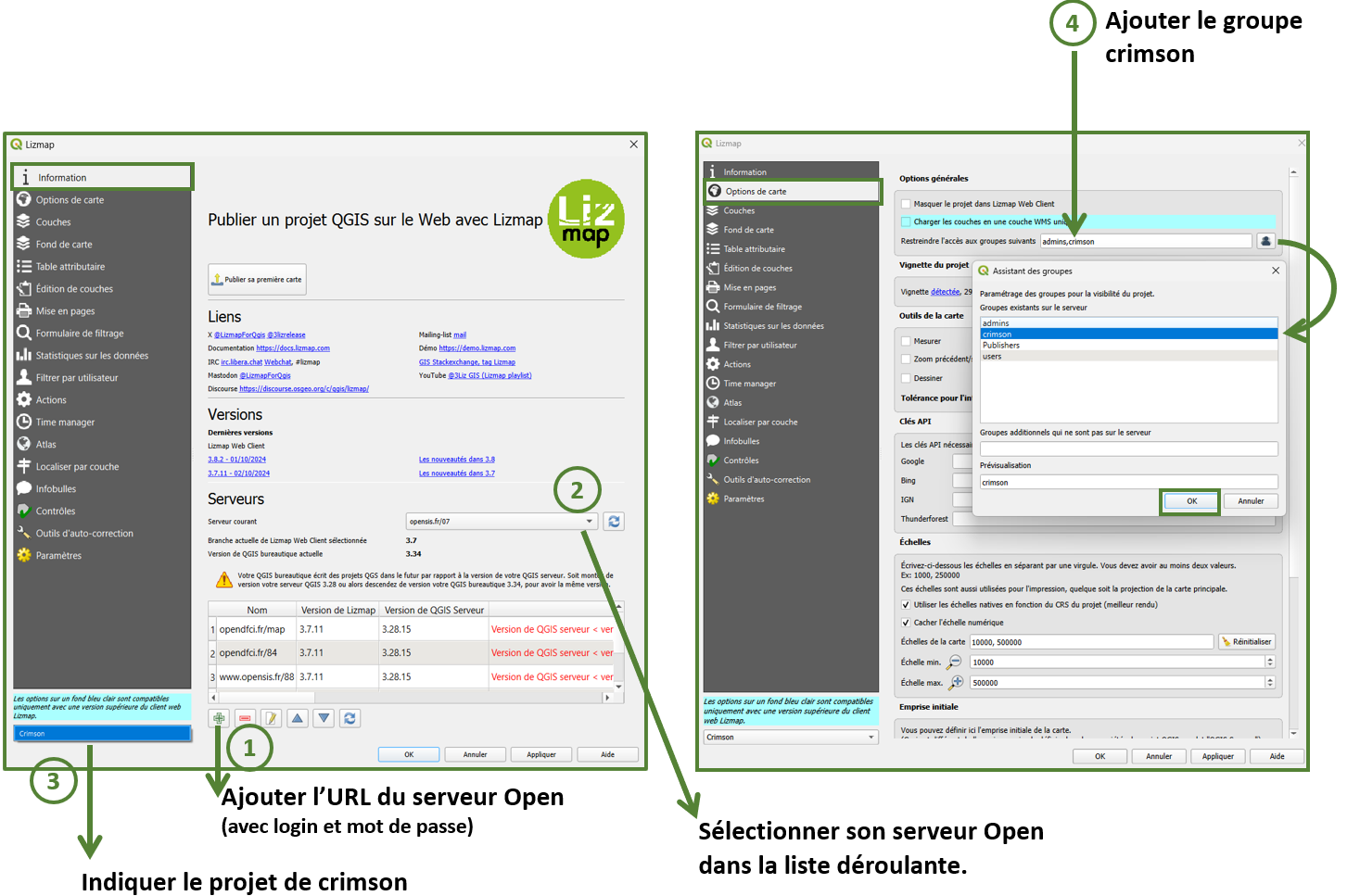
Task: Open the Serveur courant dropdown opensis.fr/07
Action: pyautogui.click(x=502, y=522)
